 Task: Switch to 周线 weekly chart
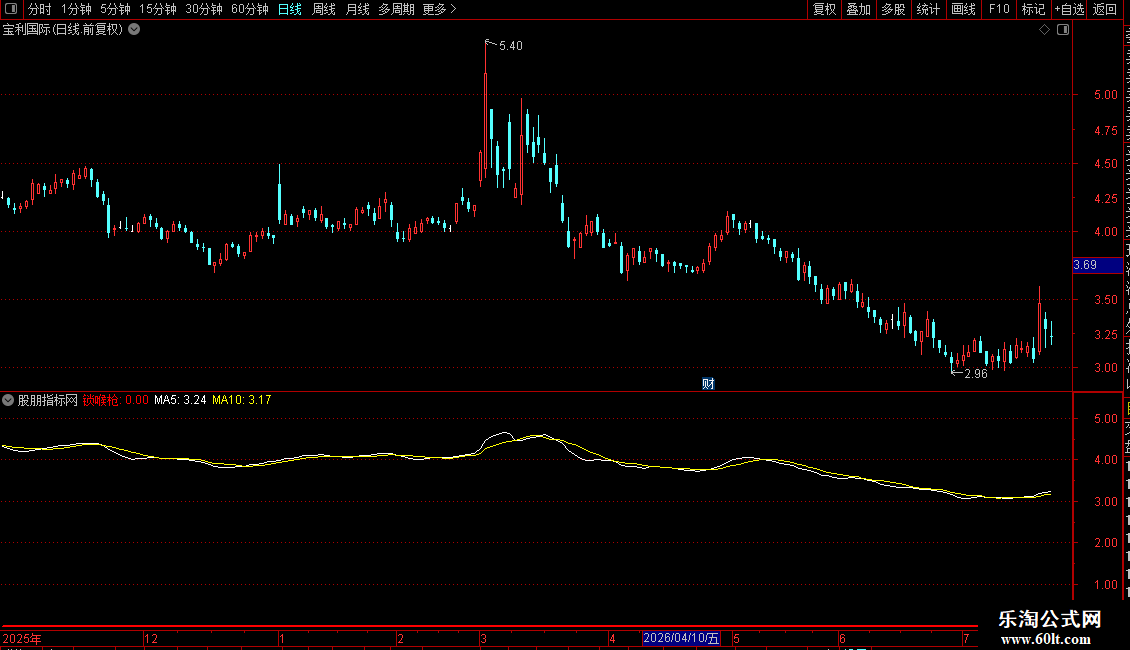(x=324, y=9)
